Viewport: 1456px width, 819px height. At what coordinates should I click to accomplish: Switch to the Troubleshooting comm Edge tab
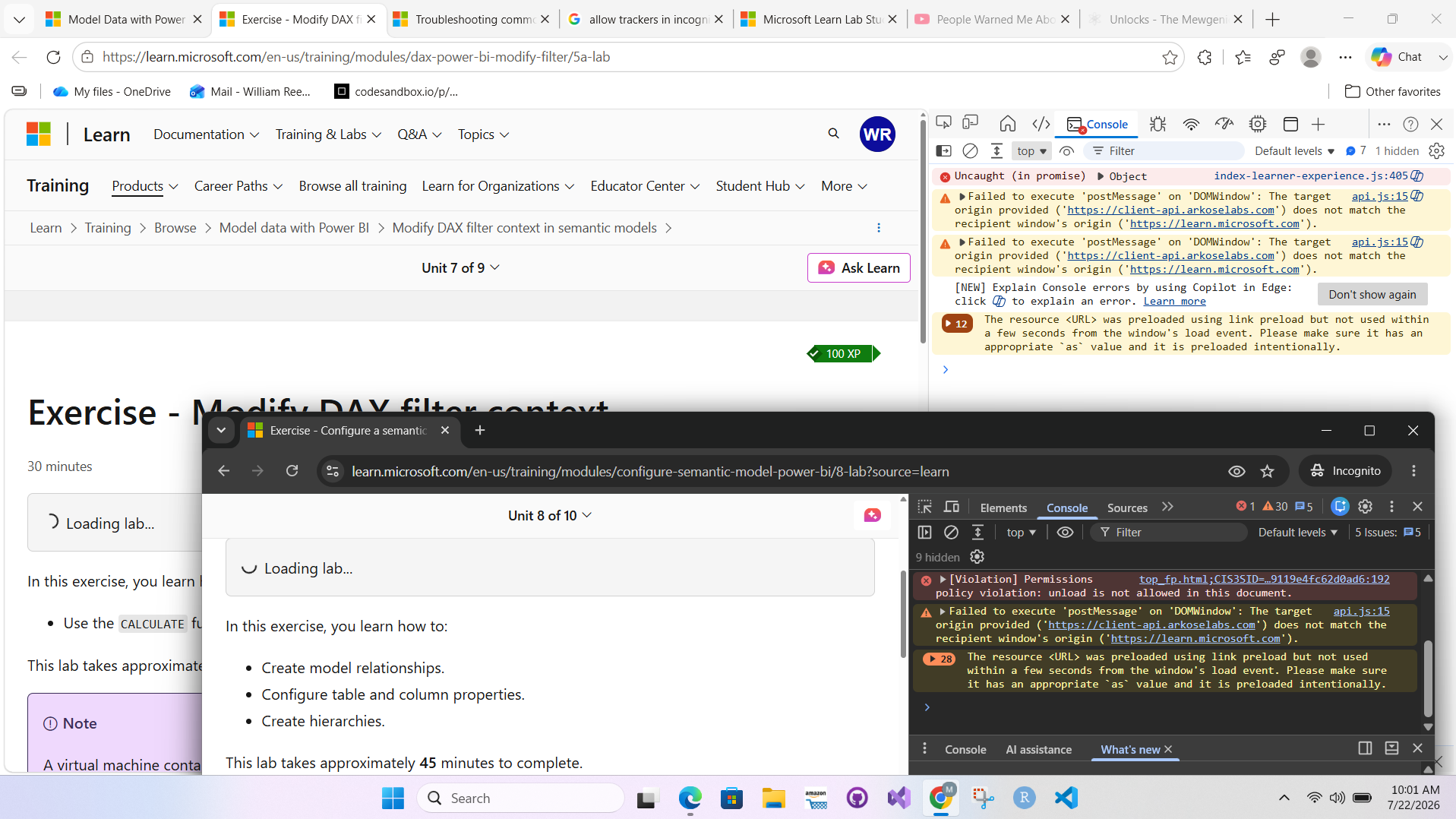(473, 19)
